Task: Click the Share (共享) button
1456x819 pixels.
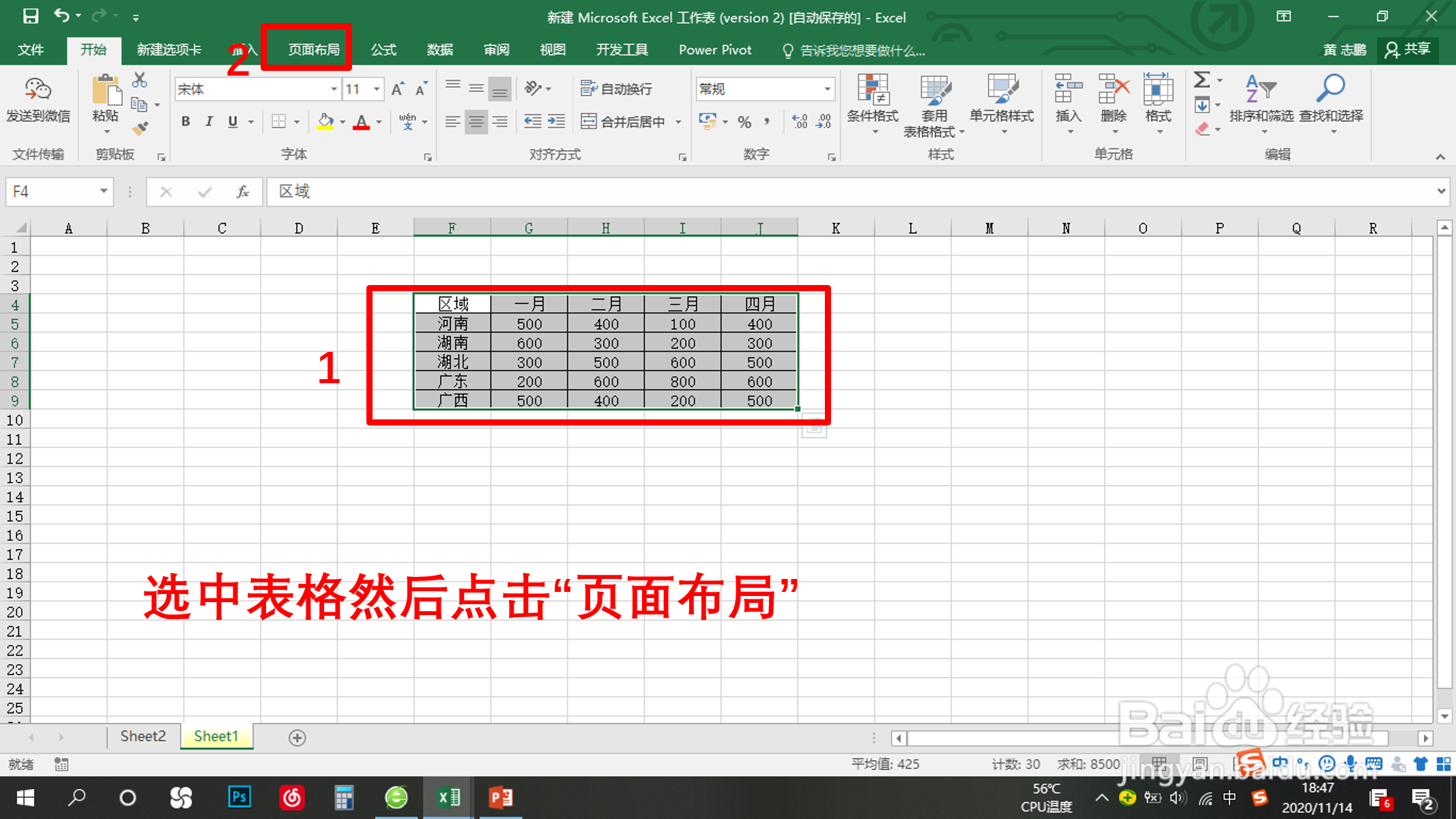Action: click(x=1408, y=50)
